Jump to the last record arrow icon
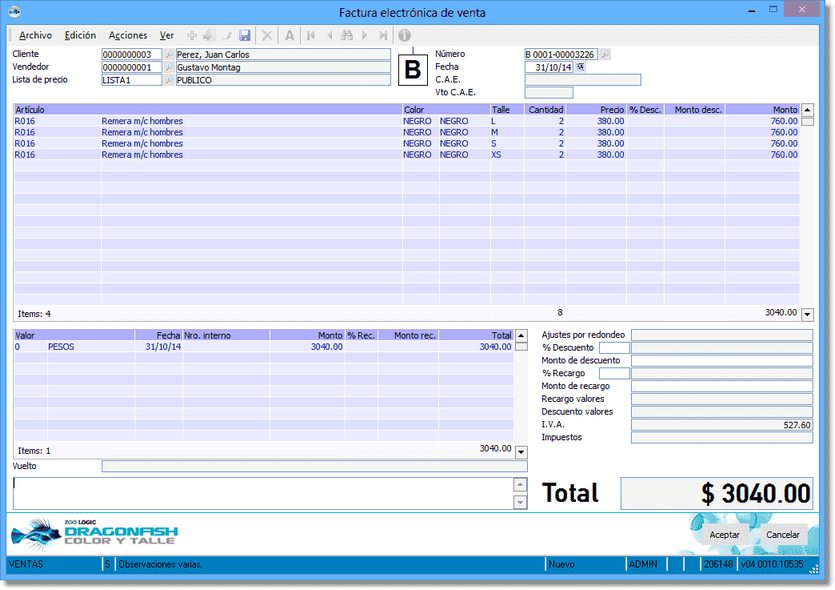This screenshot has width=835, height=590. [383, 35]
